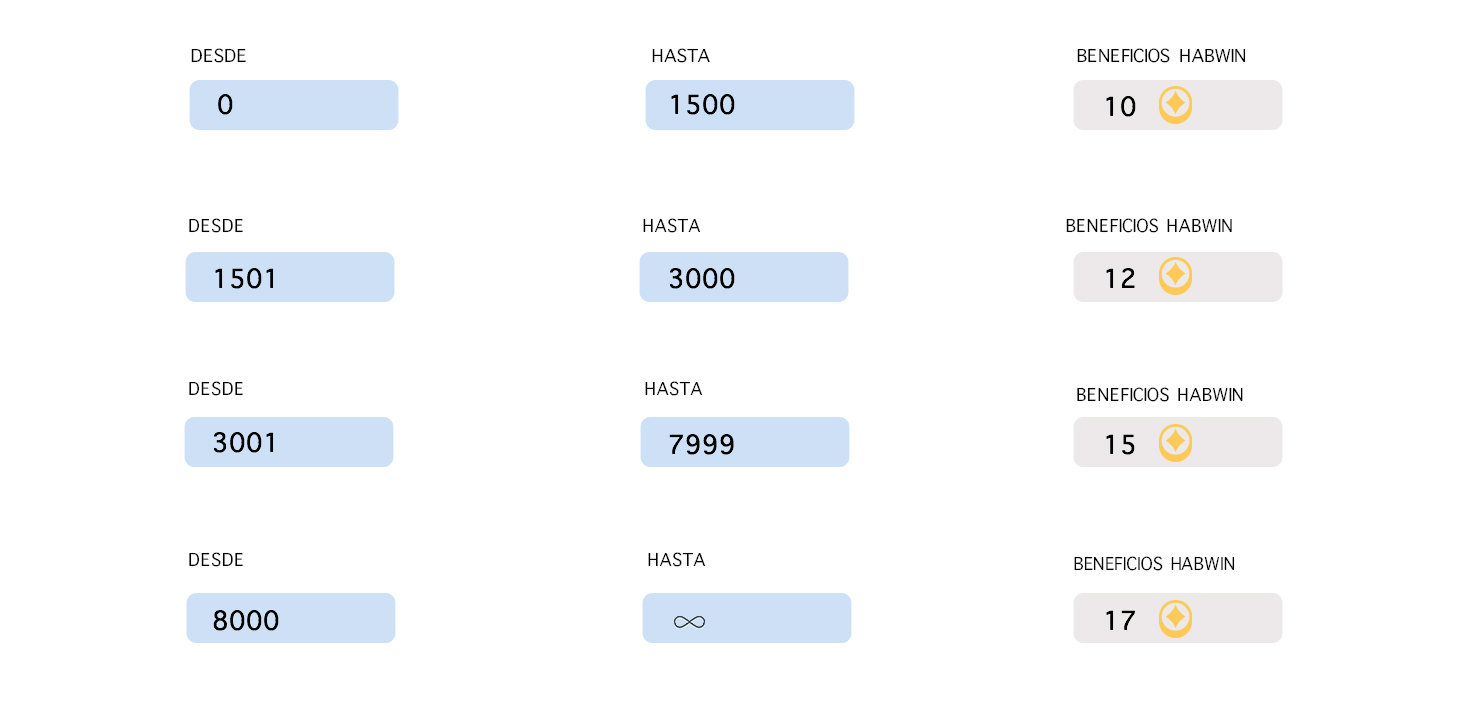The width and height of the screenshot is (1458, 711).
Task: Focus the HASTA field with value 3000
Action: [744, 277]
